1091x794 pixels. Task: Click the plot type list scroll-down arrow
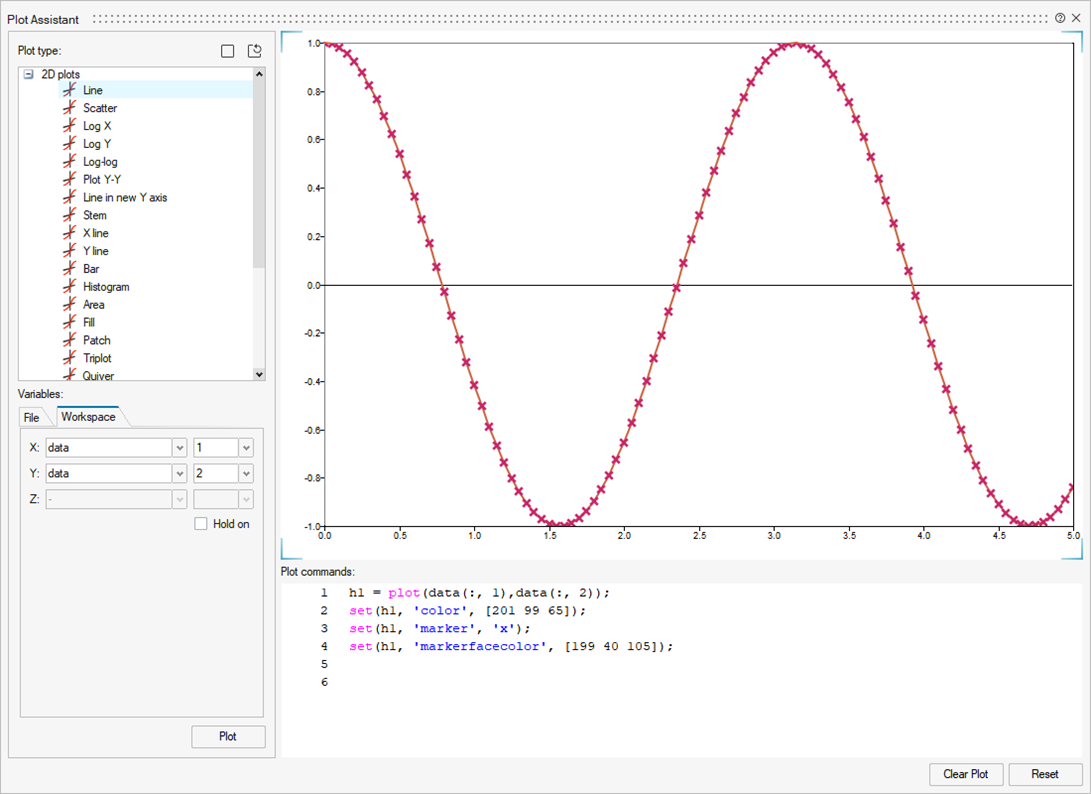(x=260, y=374)
